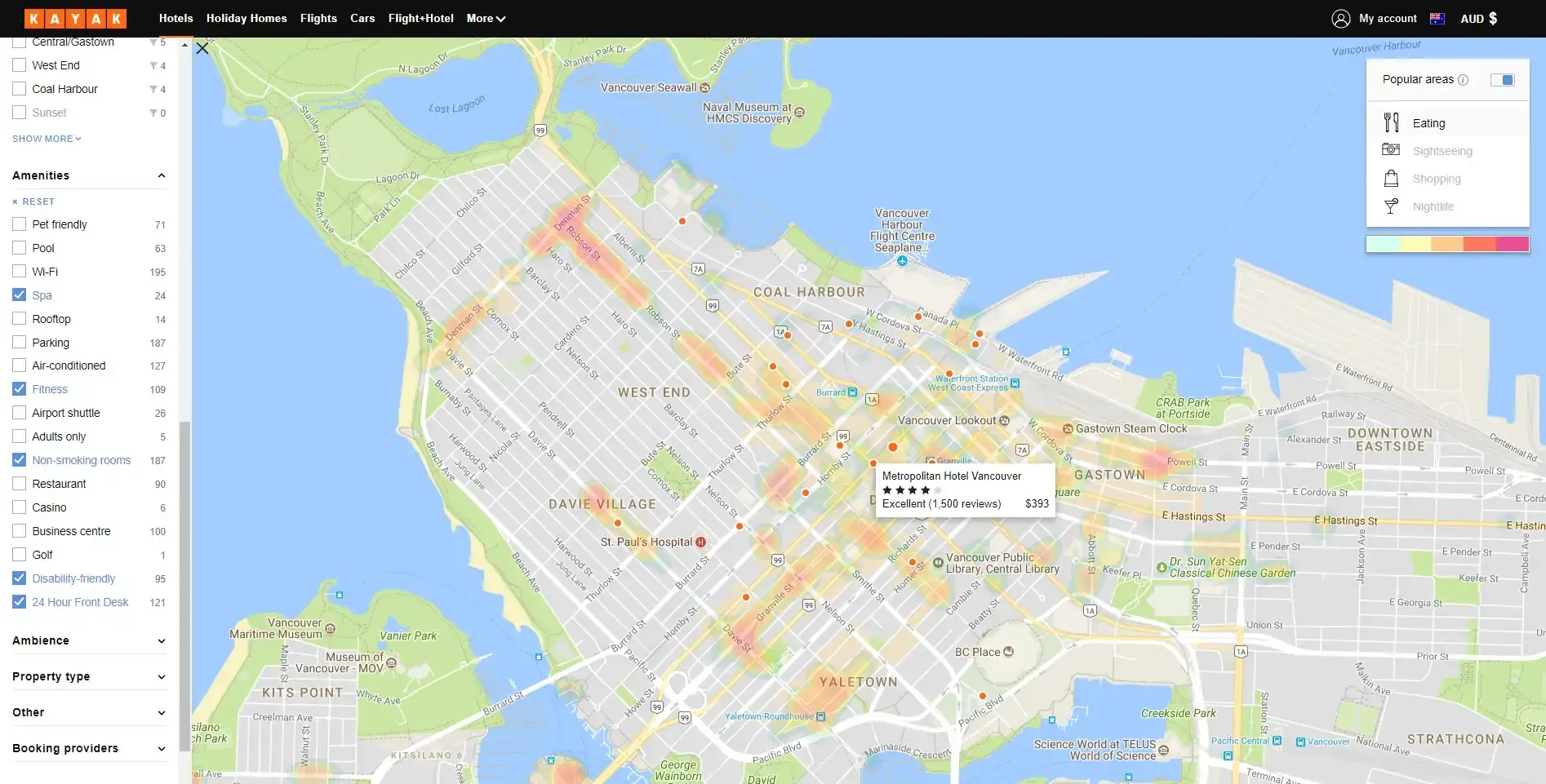The height and width of the screenshot is (784, 1546).
Task: Reset amenities with the RESET link
Action: [x=33, y=202]
